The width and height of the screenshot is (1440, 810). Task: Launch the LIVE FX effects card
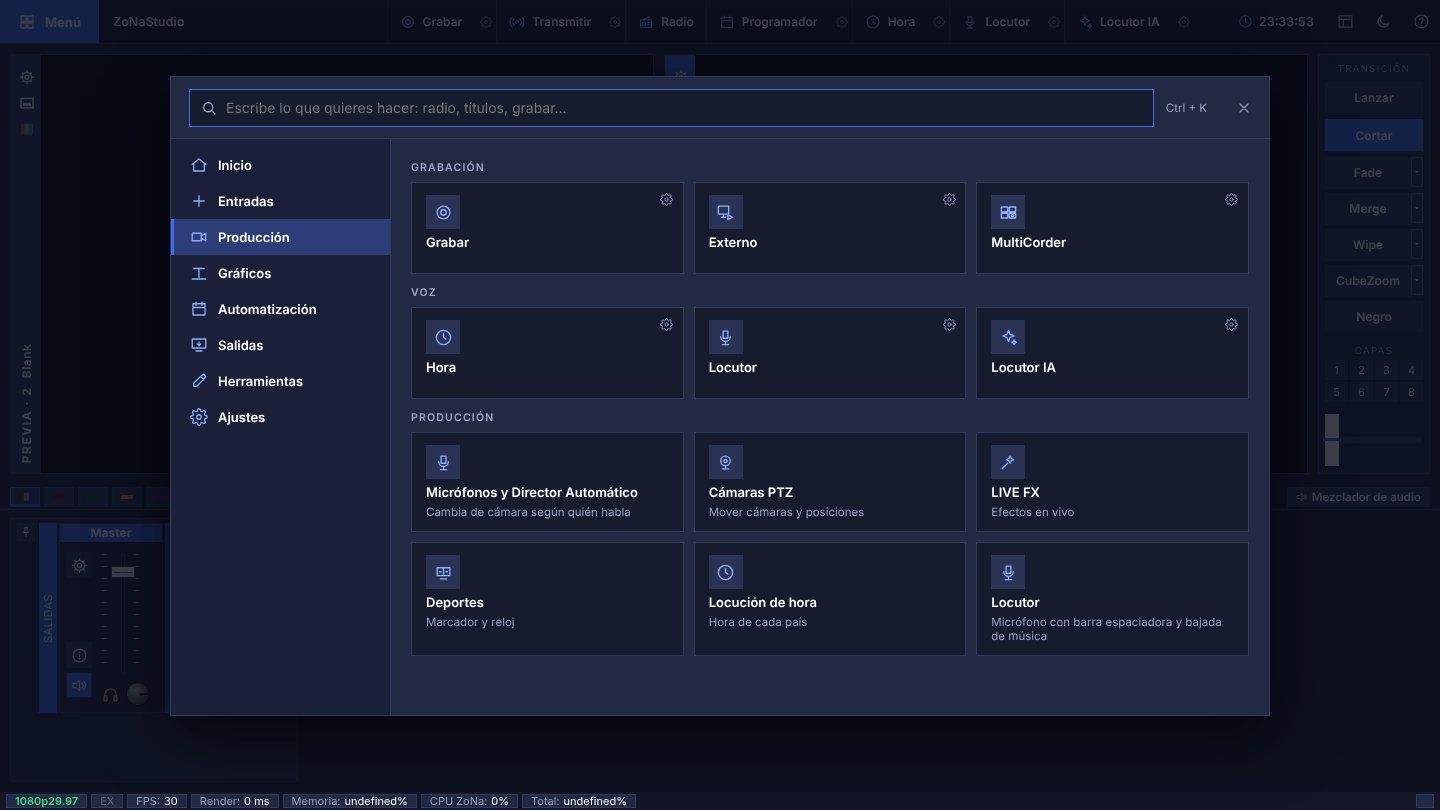tap(1112, 482)
